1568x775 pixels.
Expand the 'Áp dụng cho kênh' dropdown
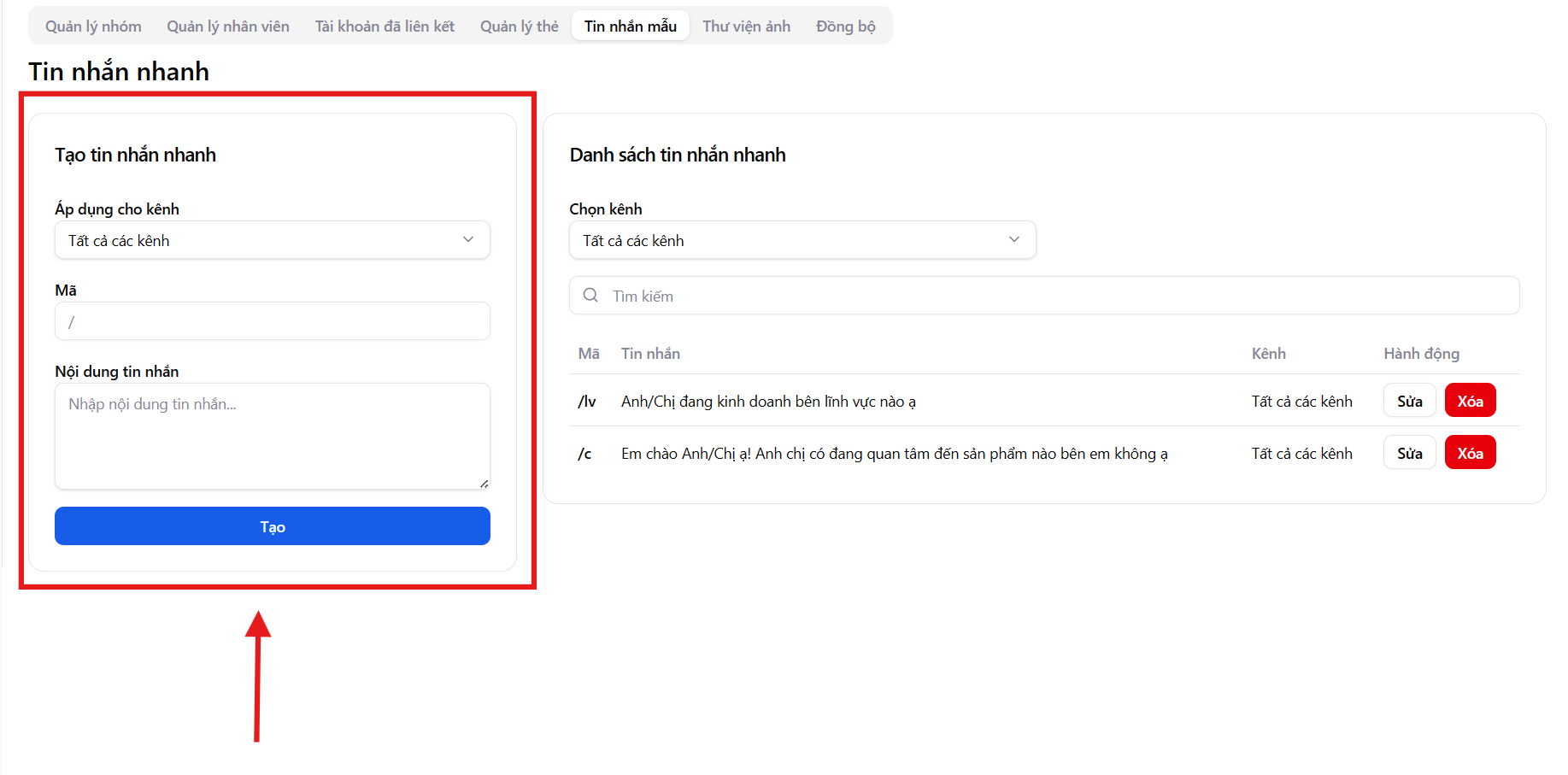pos(272,240)
